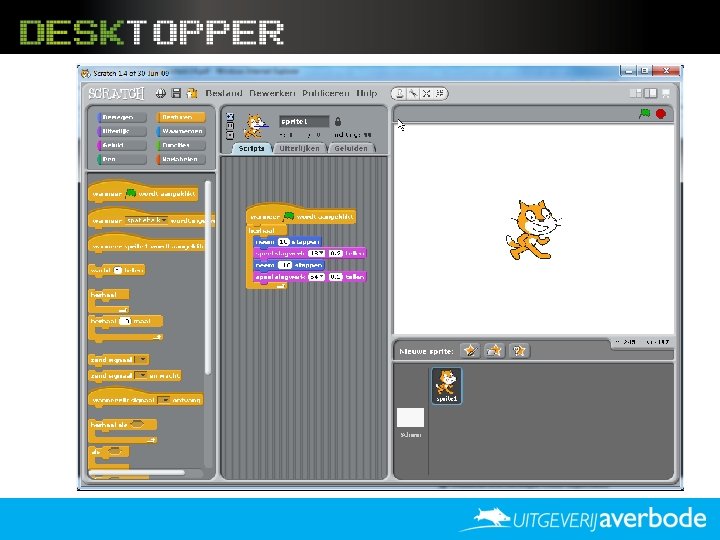Image resolution: width=720 pixels, height=540 pixels.
Task: Select the shrink sprite tool
Action: pyautogui.click(x=439, y=94)
